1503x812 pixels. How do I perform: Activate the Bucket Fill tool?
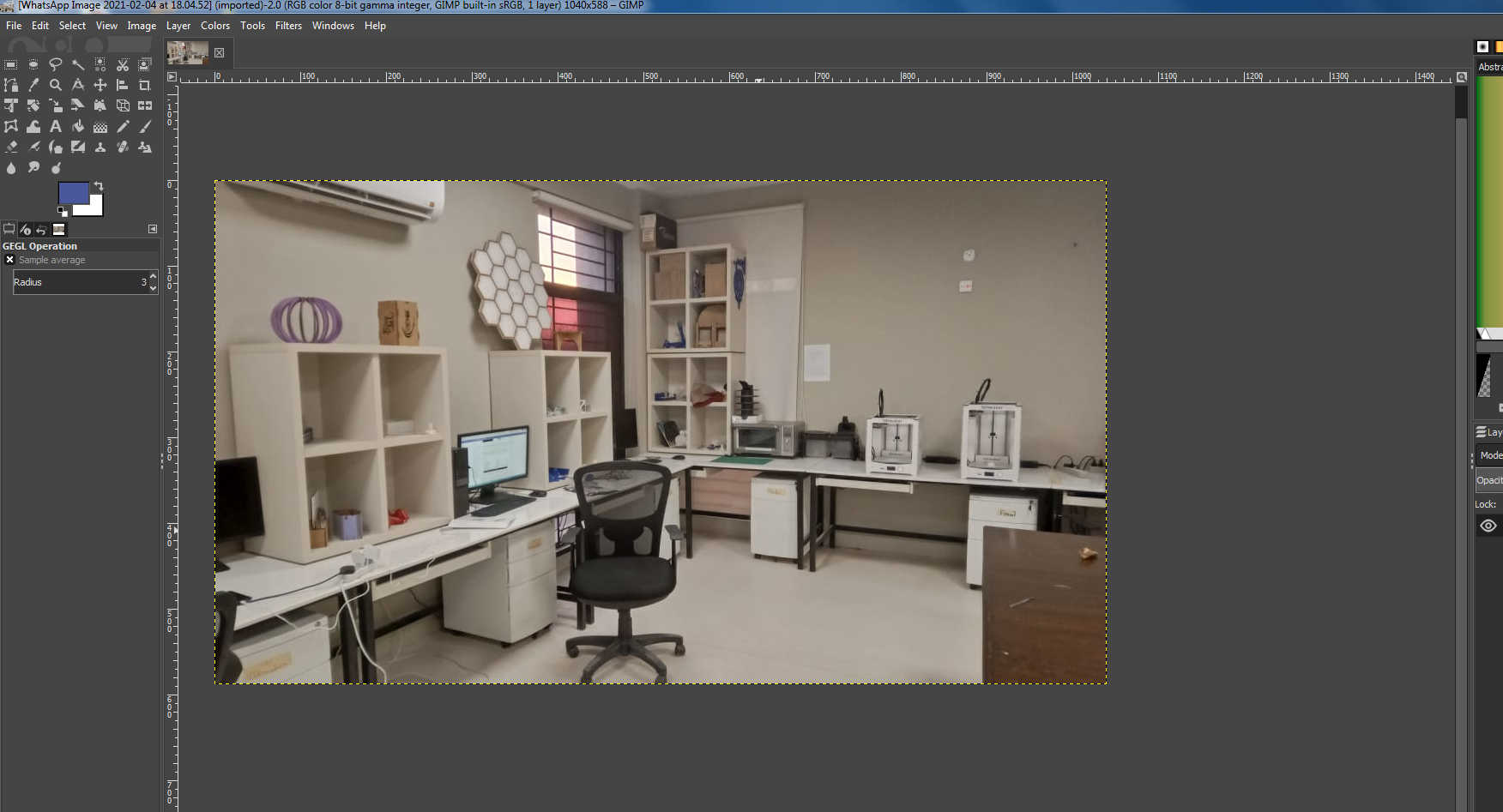78,126
